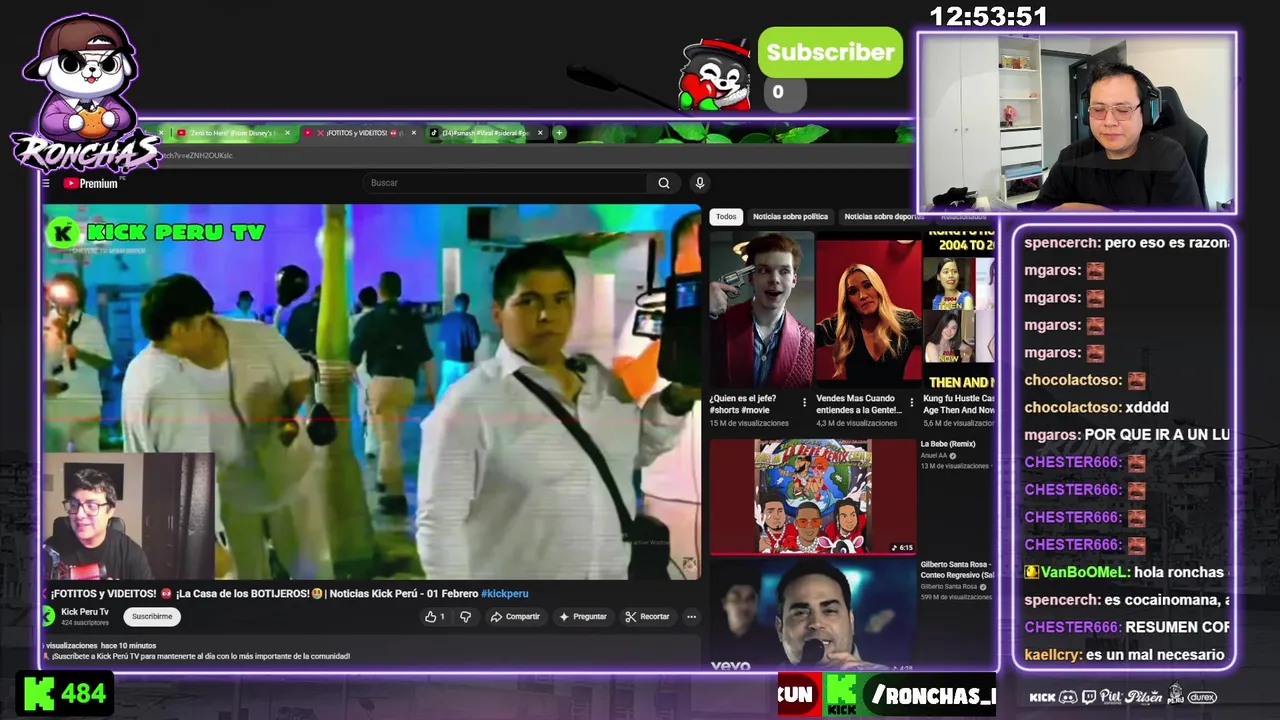Click the Kick Peru TV channel avatar
The image size is (1280, 720).
[x=48, y=616]
